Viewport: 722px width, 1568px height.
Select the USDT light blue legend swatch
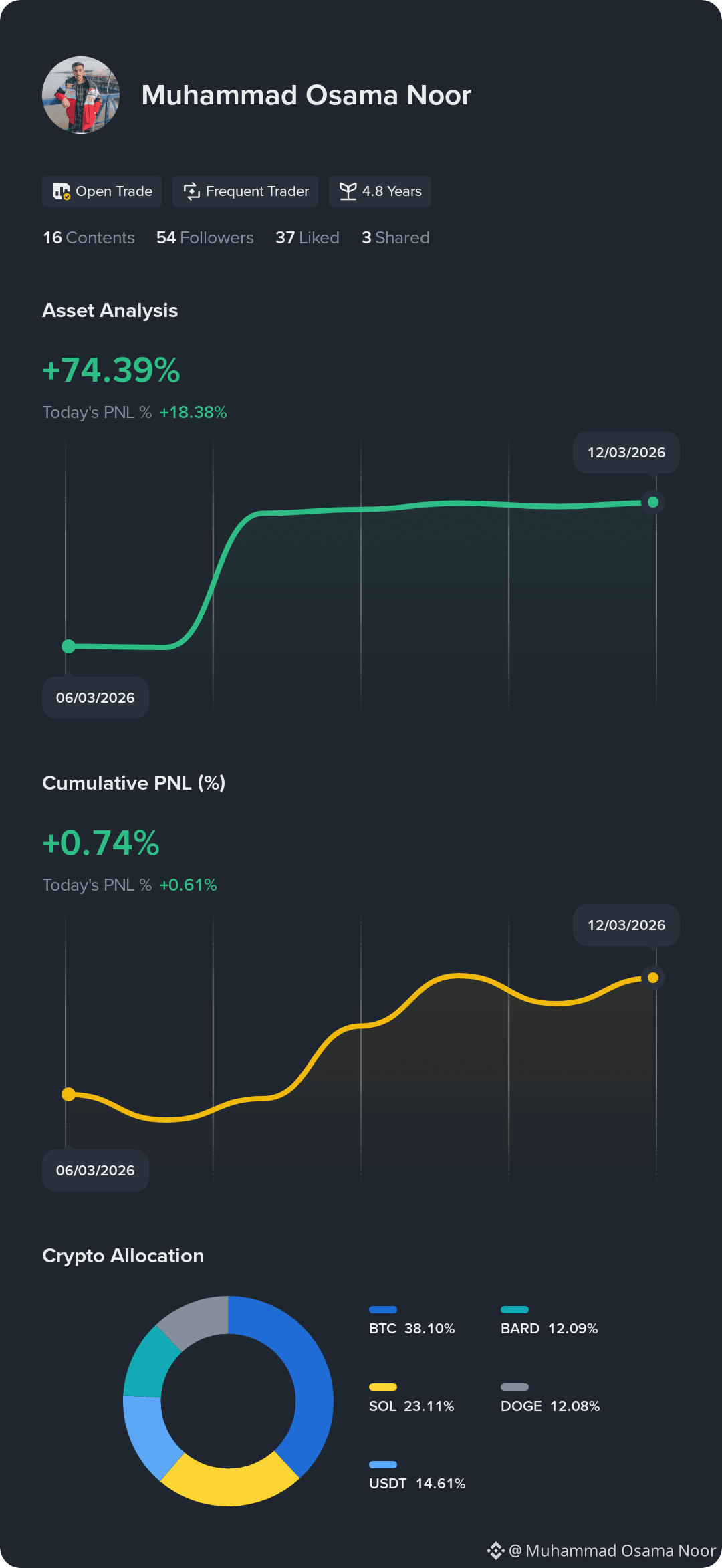383,1464
